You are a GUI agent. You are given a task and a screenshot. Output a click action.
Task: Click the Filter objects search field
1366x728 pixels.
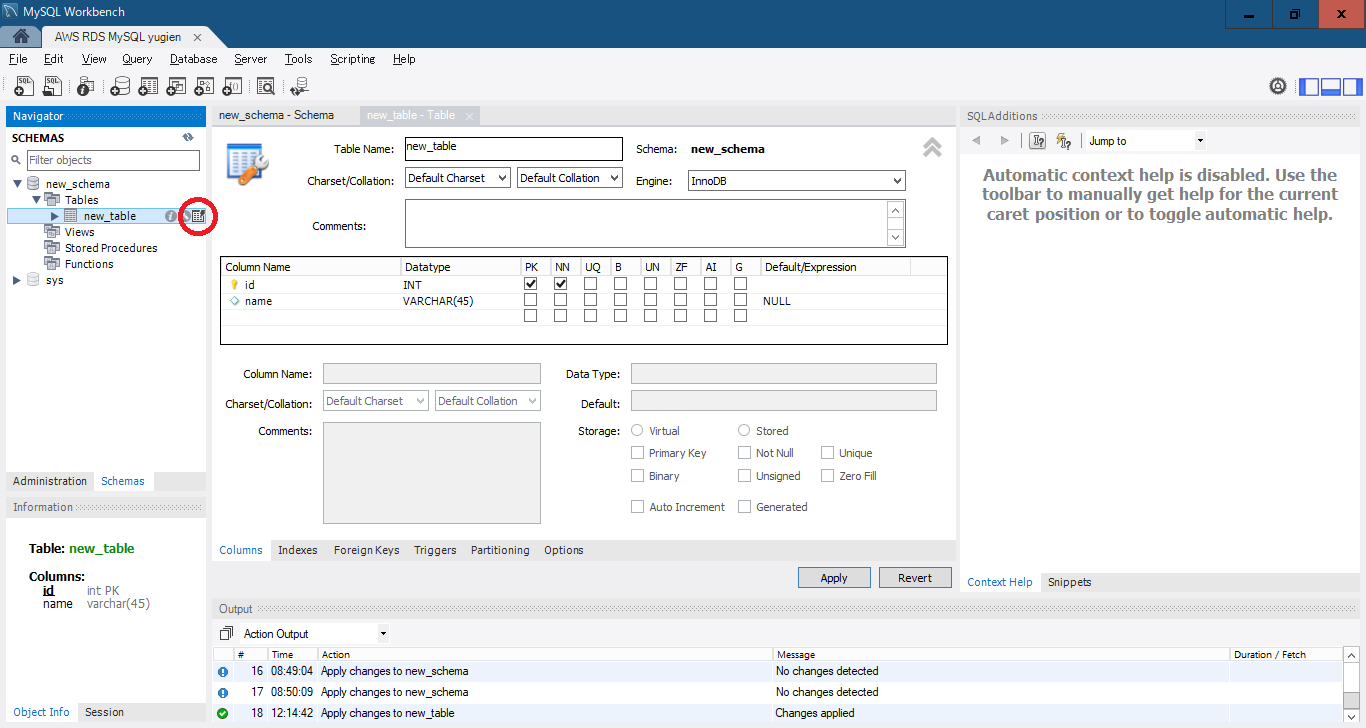pos(113,160)
